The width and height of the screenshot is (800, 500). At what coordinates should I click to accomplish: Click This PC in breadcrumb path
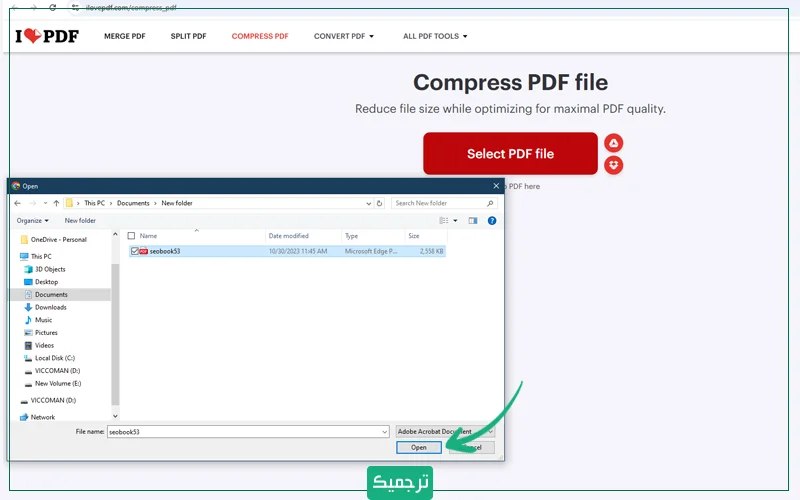(x=94, y=203)
